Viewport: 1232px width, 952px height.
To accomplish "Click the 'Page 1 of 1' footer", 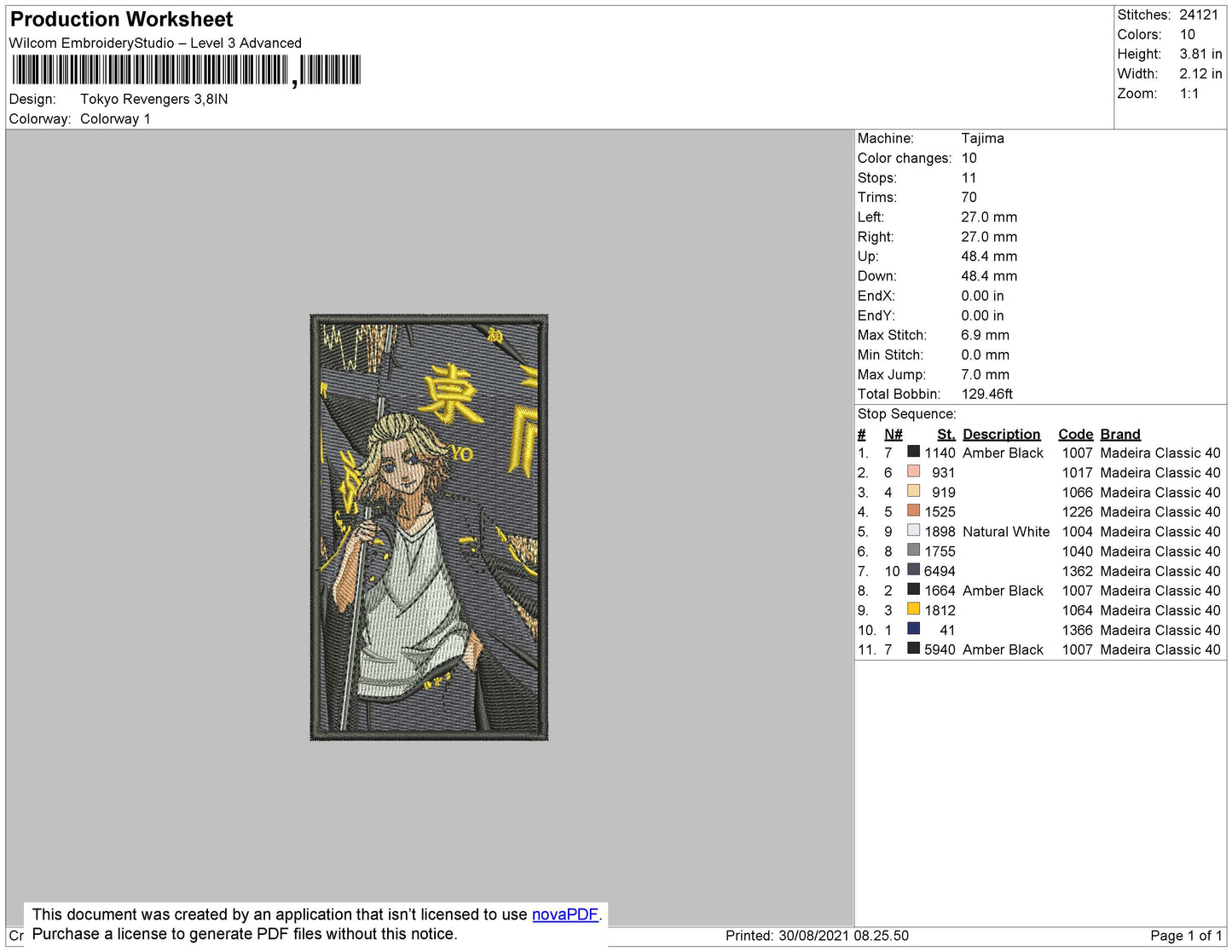I will point(1186,936).
